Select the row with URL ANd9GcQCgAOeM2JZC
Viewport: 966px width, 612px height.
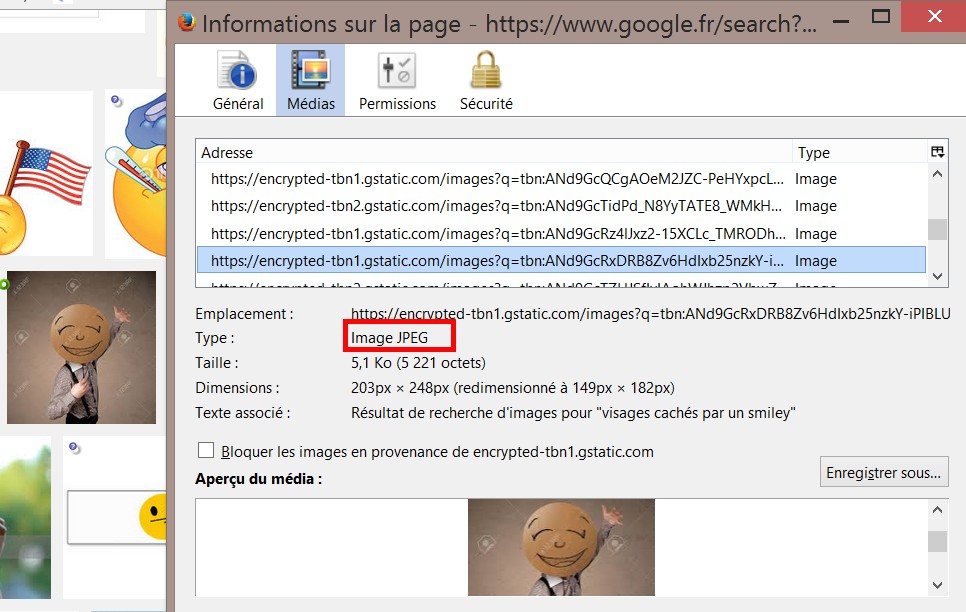click(561, 179)
